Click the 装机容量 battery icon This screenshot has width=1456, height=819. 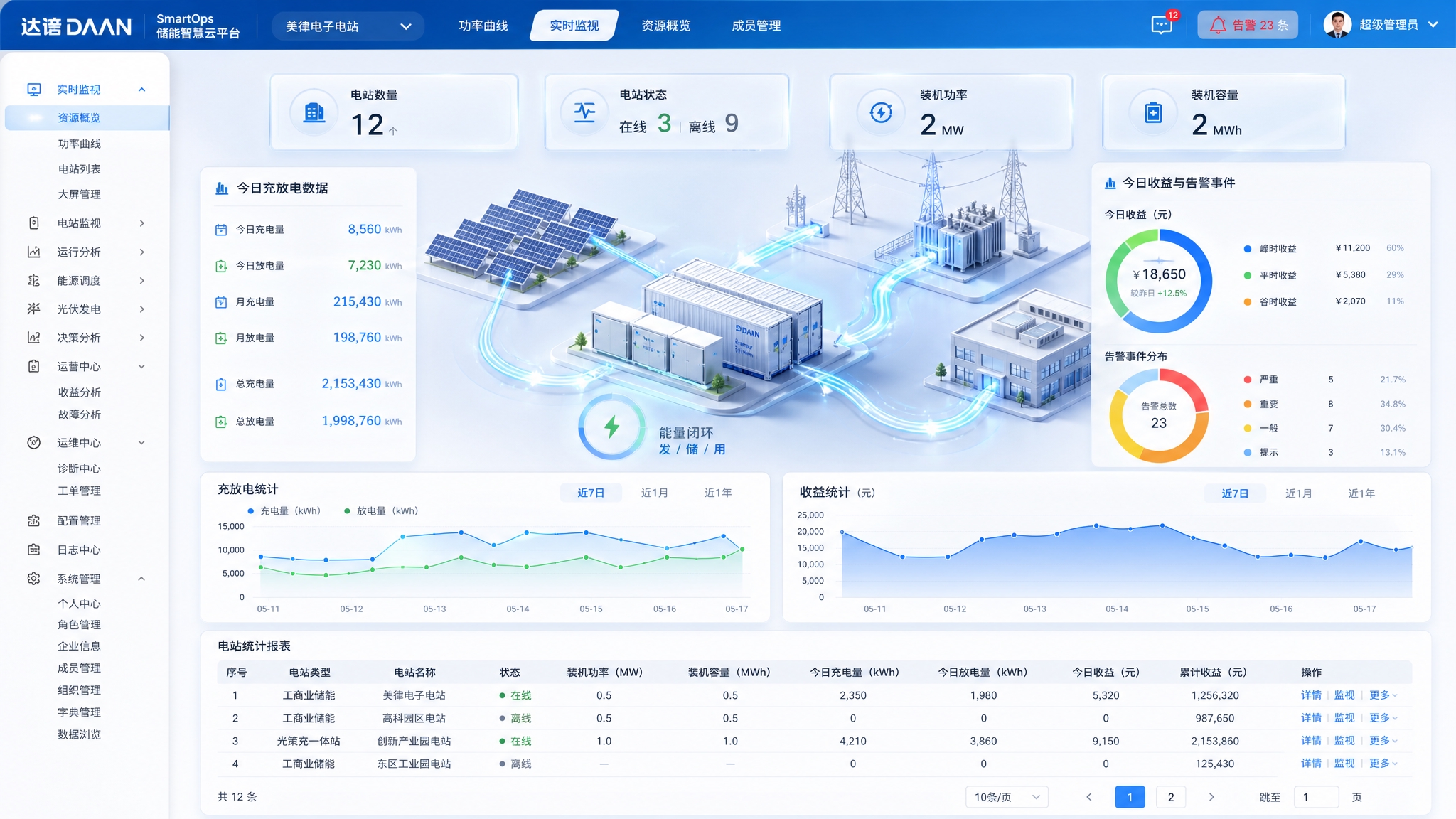[1153, 112]
